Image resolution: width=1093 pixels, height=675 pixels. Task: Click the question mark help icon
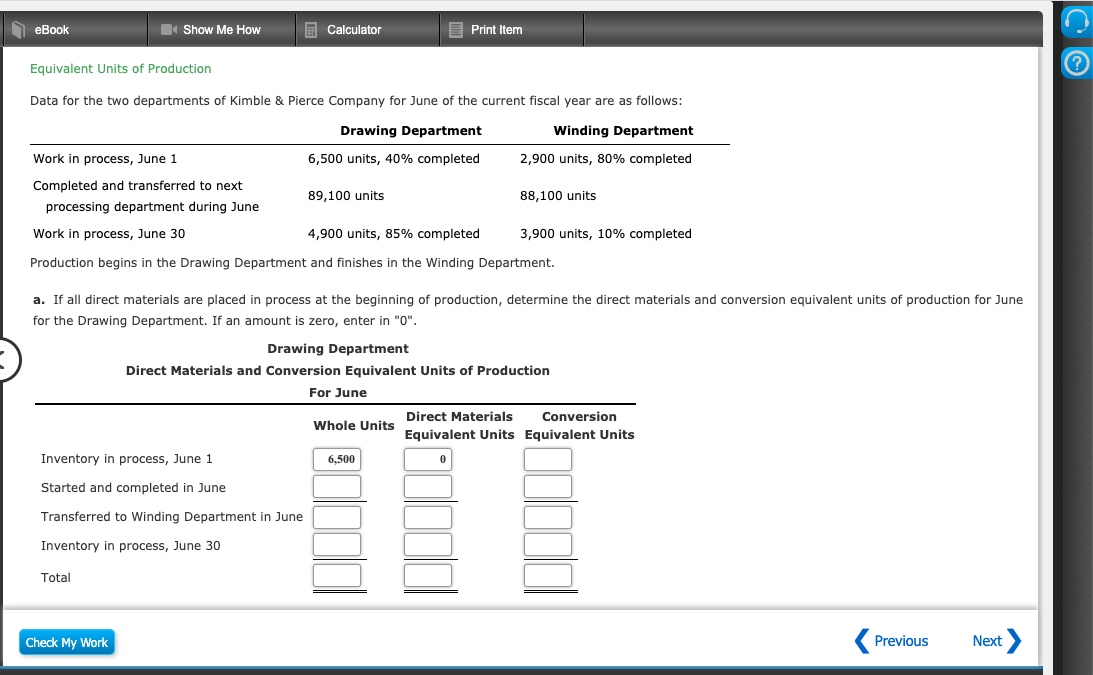tap(1076, 63)
